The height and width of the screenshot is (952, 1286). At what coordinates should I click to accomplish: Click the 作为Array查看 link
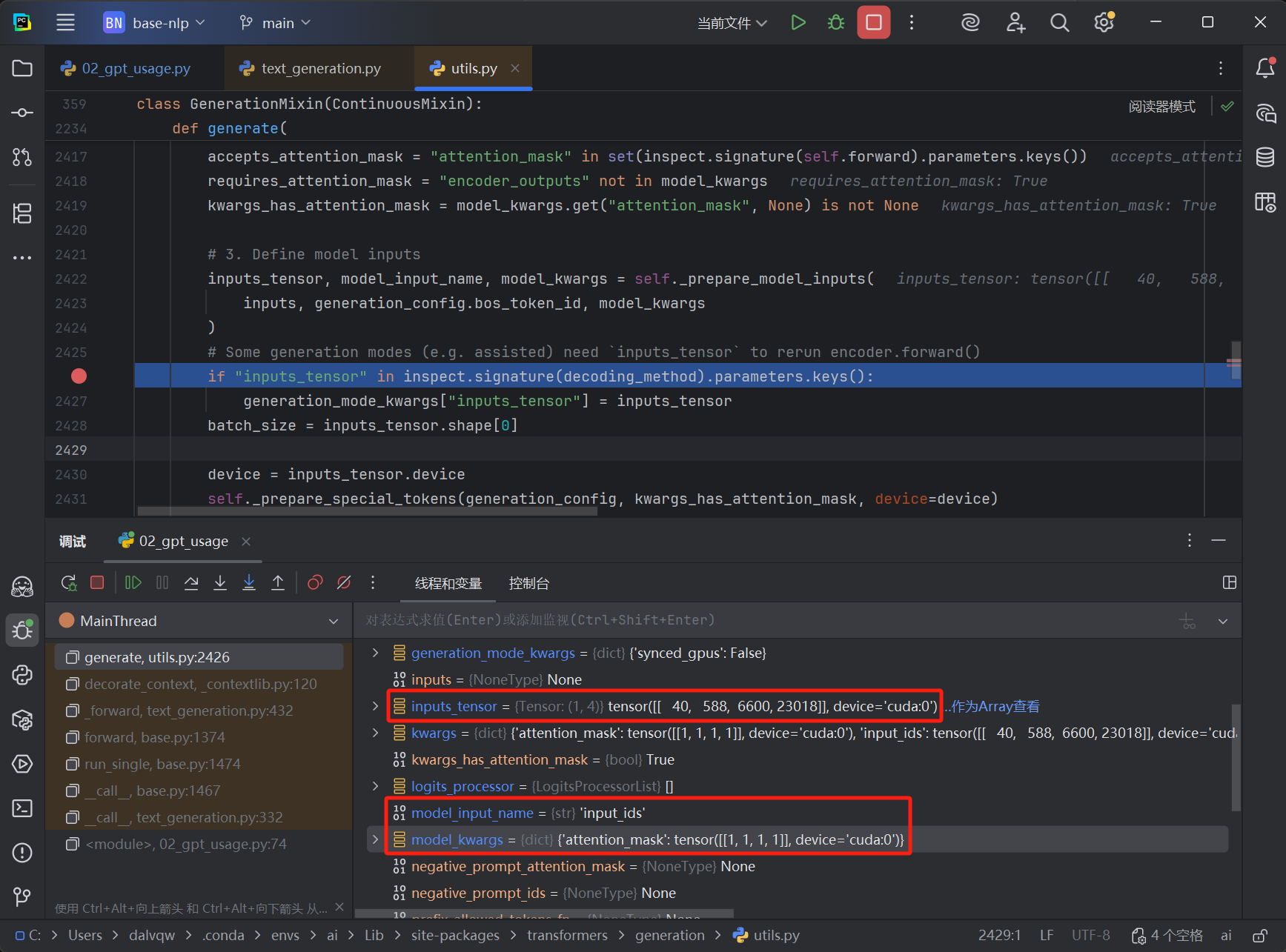point(994,706)
